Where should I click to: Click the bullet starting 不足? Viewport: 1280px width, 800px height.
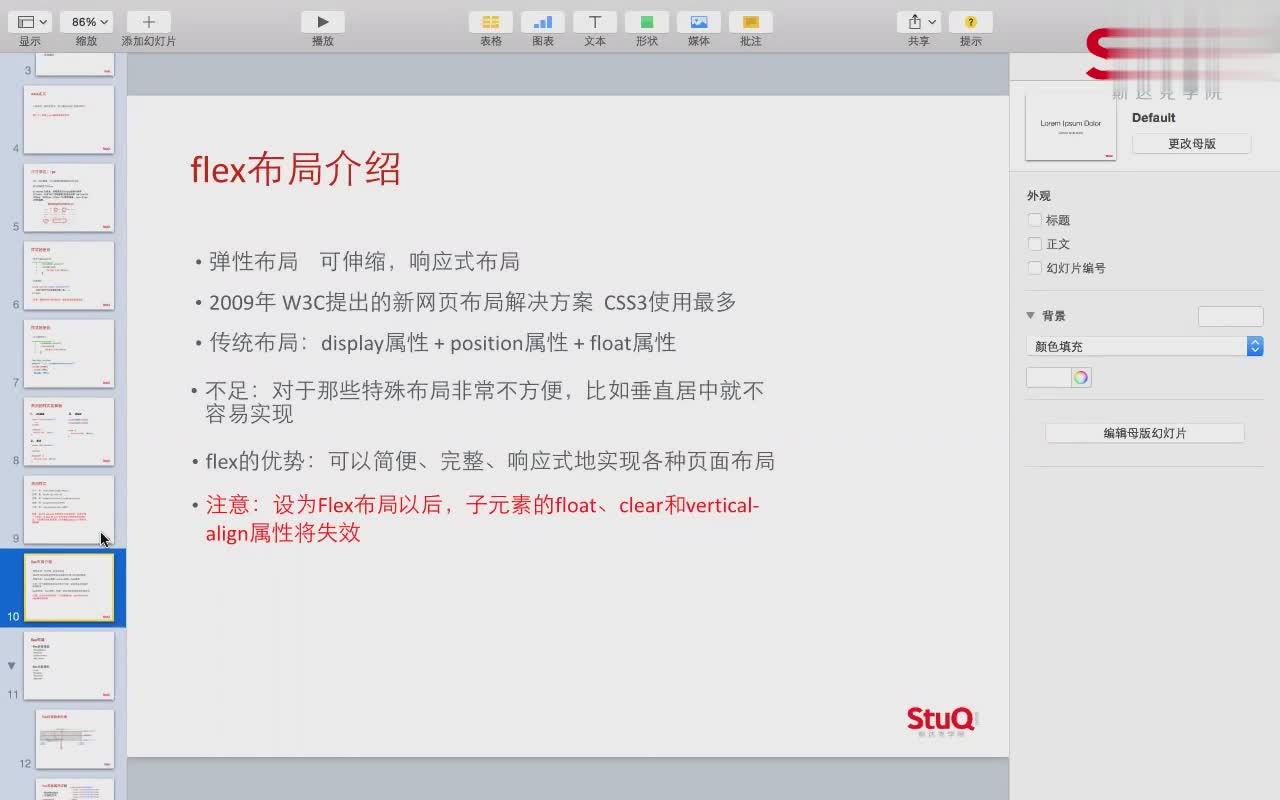pos(484,401)
